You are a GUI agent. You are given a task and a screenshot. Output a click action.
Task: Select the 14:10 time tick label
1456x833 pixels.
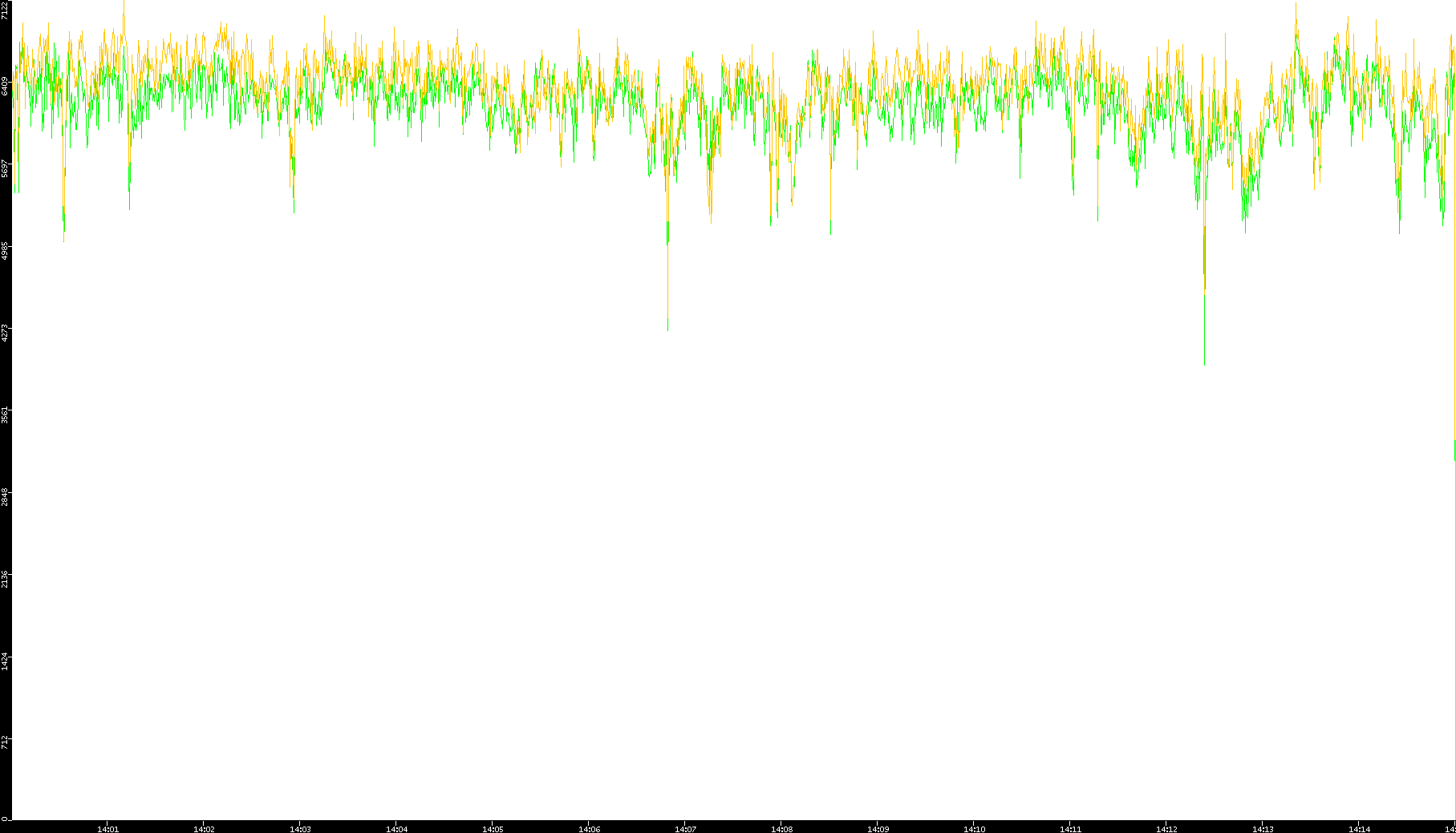click(x=974, y=829)
